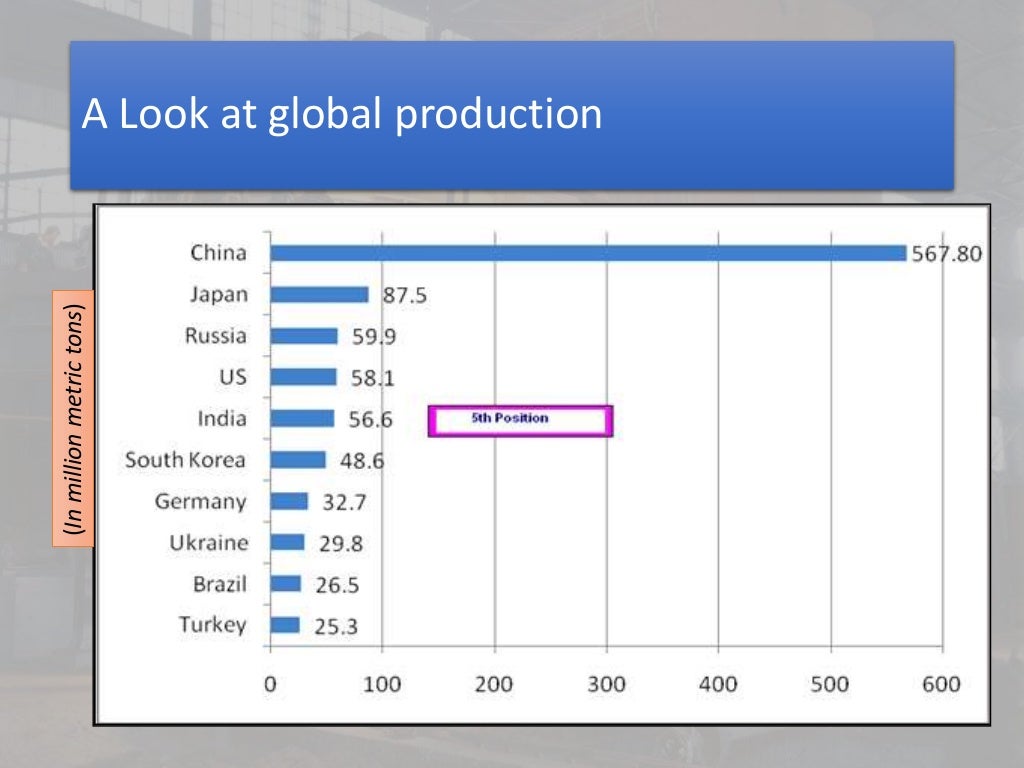The image size is (1024, 768).
Task: Click the 567.80 data label
Action: (946, 253)
